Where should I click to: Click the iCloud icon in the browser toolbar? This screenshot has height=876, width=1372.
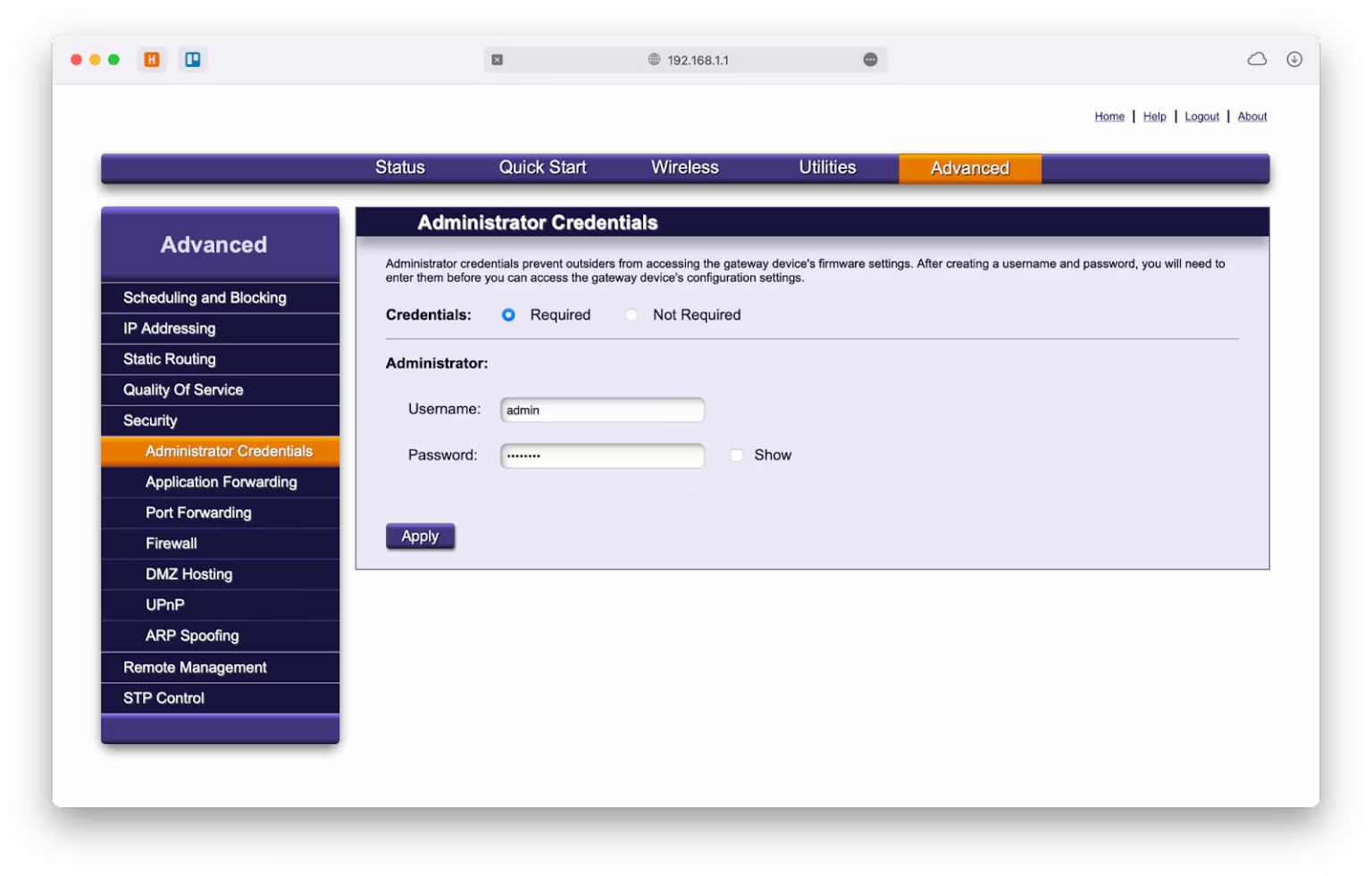pyautogui.click(x=1256, y=58)
